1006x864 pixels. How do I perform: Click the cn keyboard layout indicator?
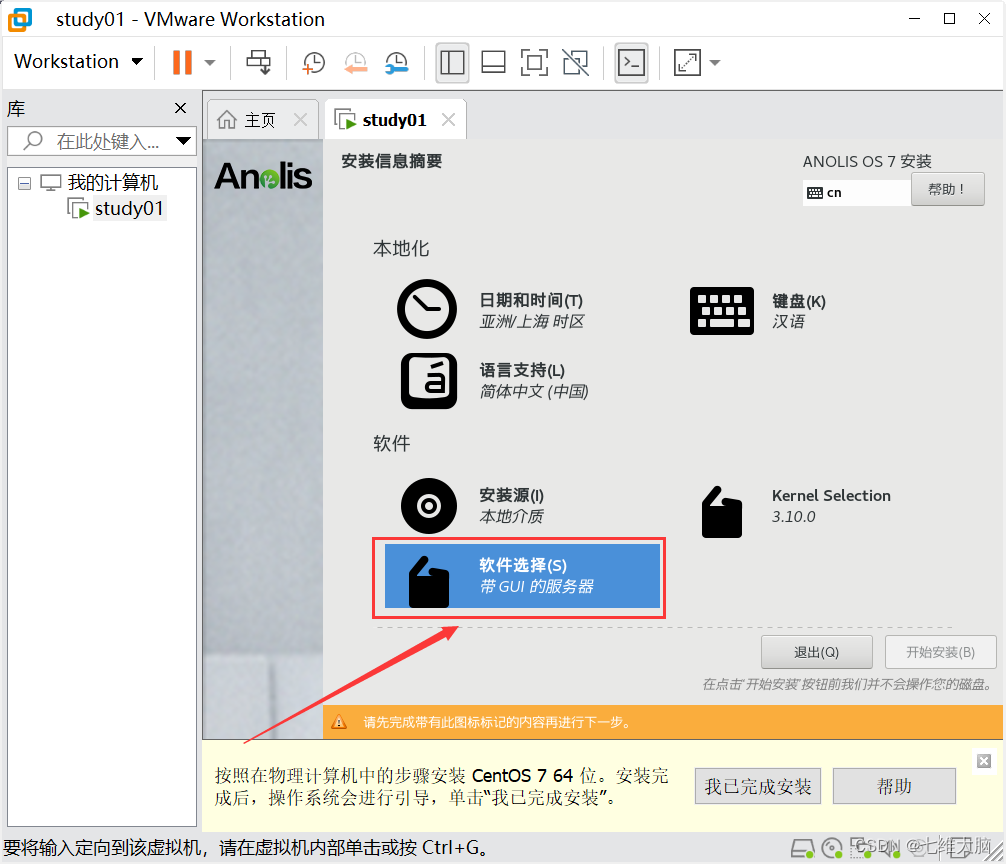coord(856,192)
